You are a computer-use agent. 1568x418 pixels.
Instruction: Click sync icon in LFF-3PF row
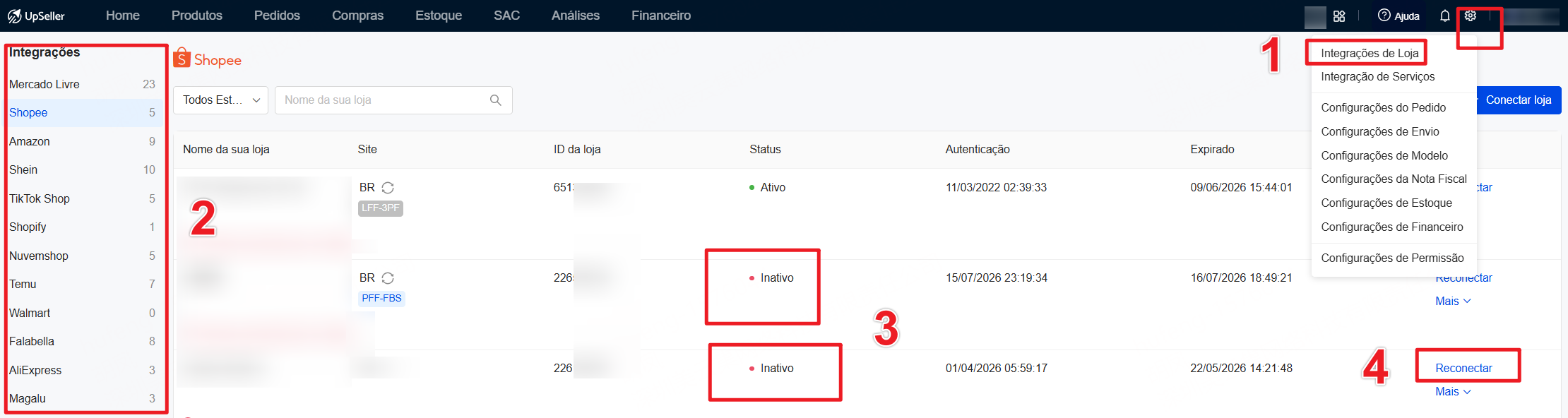(388, 188)
